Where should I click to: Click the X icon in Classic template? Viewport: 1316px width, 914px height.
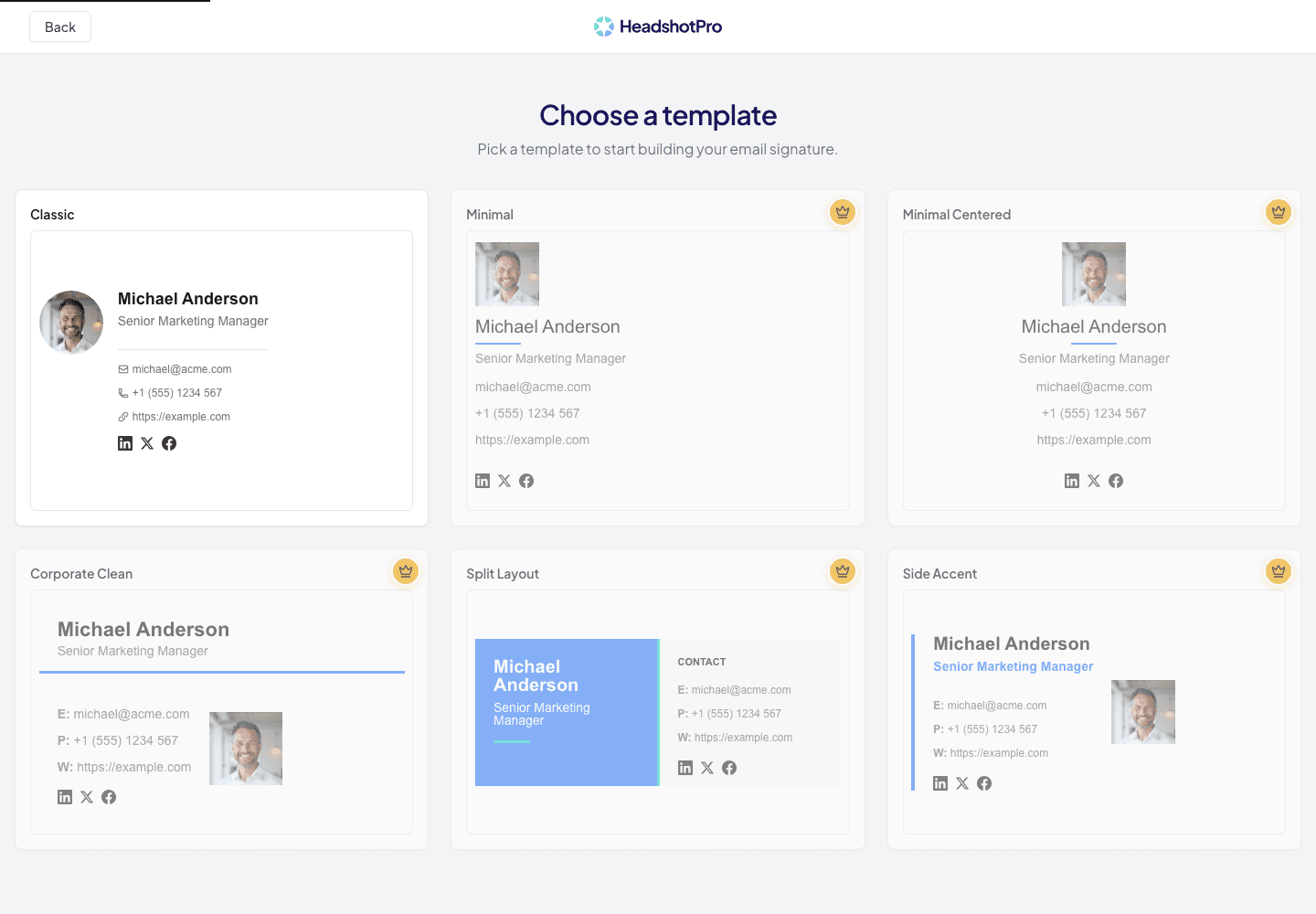tap(147, 443)
